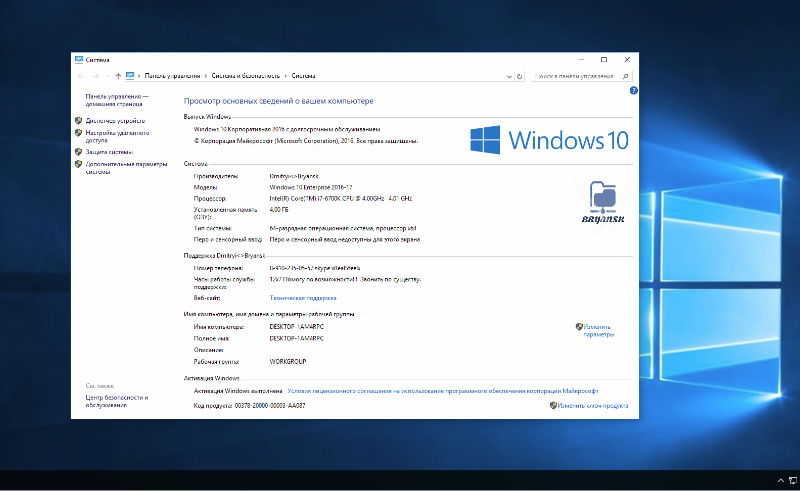Image resolution: width=800 pixels, height=491 pixels.
Task: Open the Microsoft license terms link
Action: pyautogui.click(x=443, y=391)
